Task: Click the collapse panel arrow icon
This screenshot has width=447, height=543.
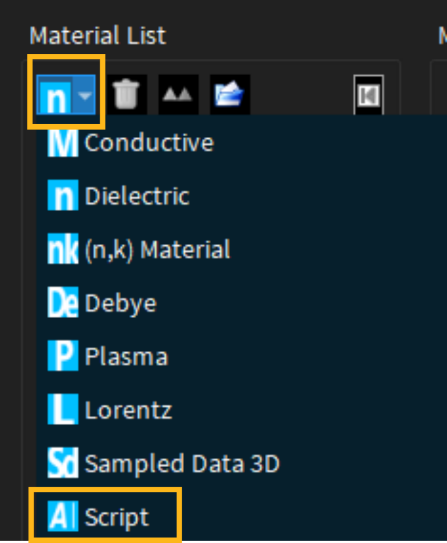Action: (368, 95)
